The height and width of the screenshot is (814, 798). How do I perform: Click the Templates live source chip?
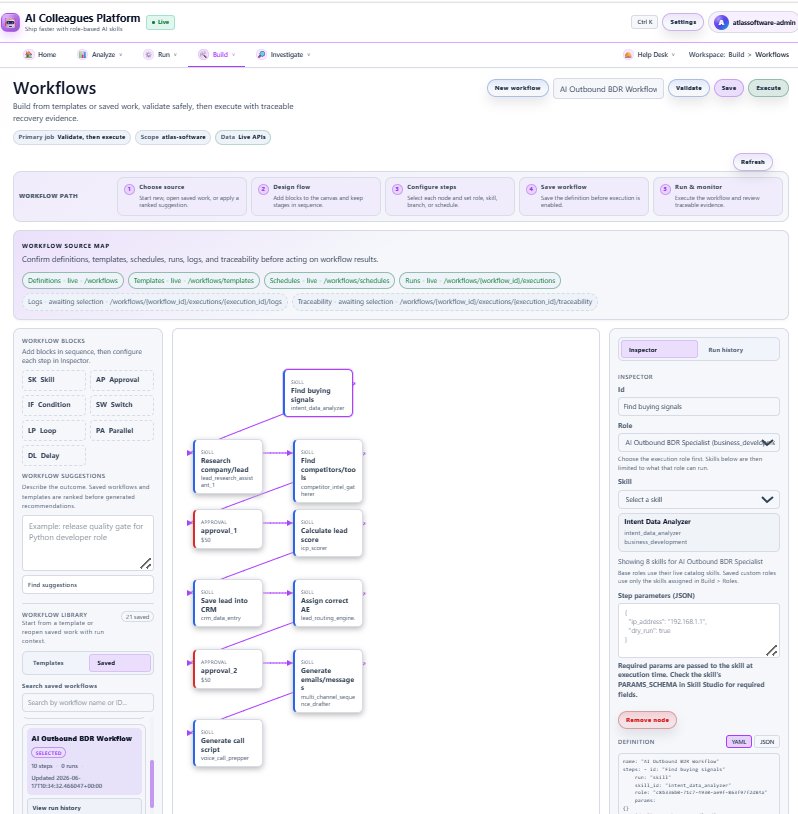(194, 281)
